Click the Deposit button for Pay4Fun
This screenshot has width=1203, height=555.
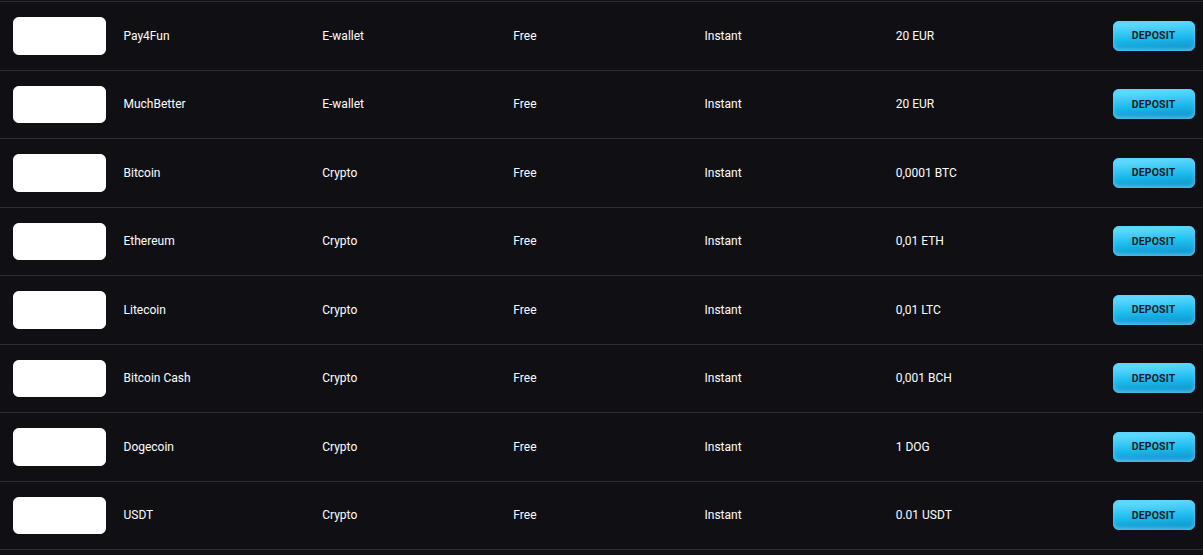[x=1153, y=36]
